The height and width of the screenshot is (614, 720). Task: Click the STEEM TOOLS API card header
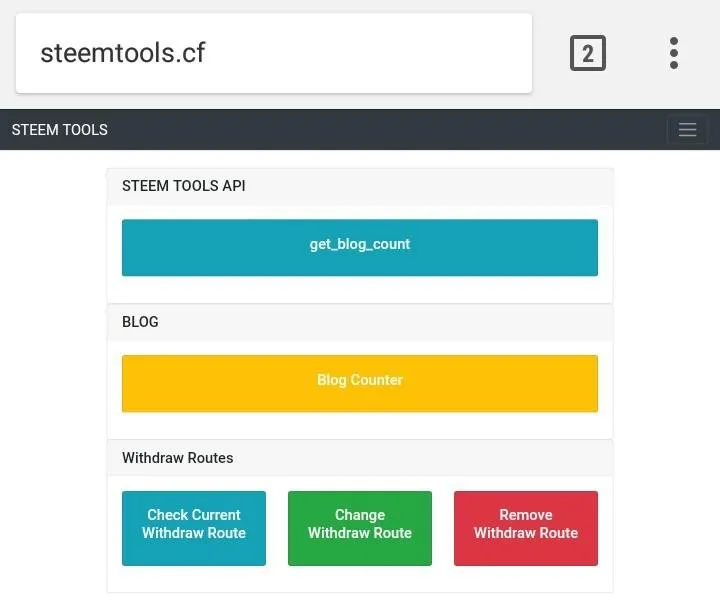tap(360, 186)
